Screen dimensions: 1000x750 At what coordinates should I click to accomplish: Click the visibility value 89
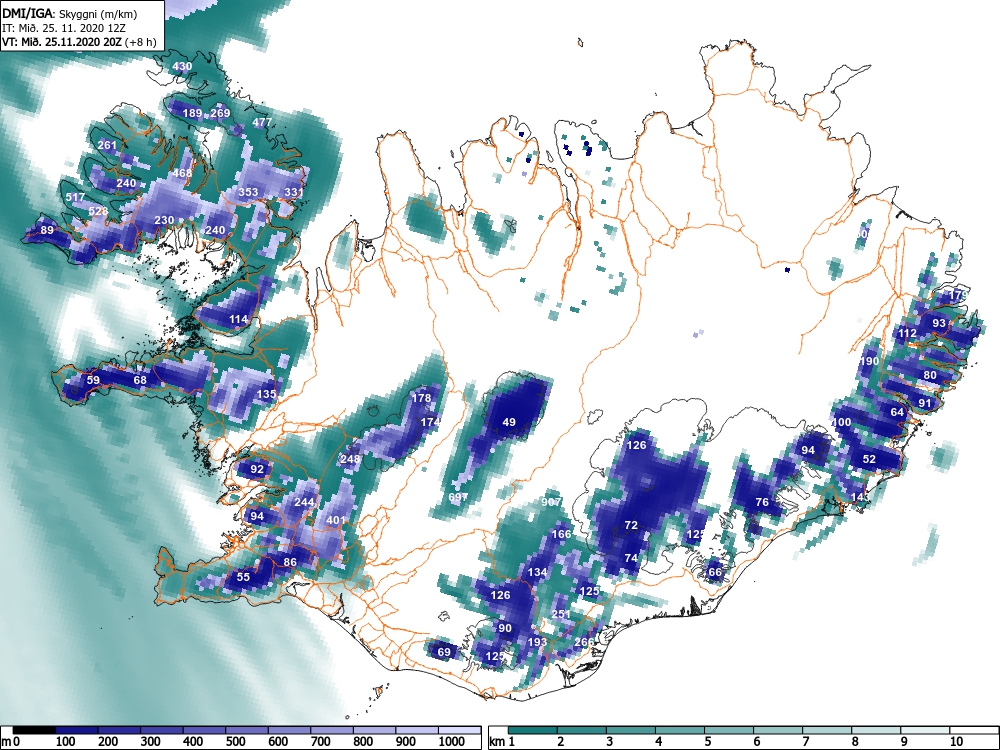coord(47,230)
